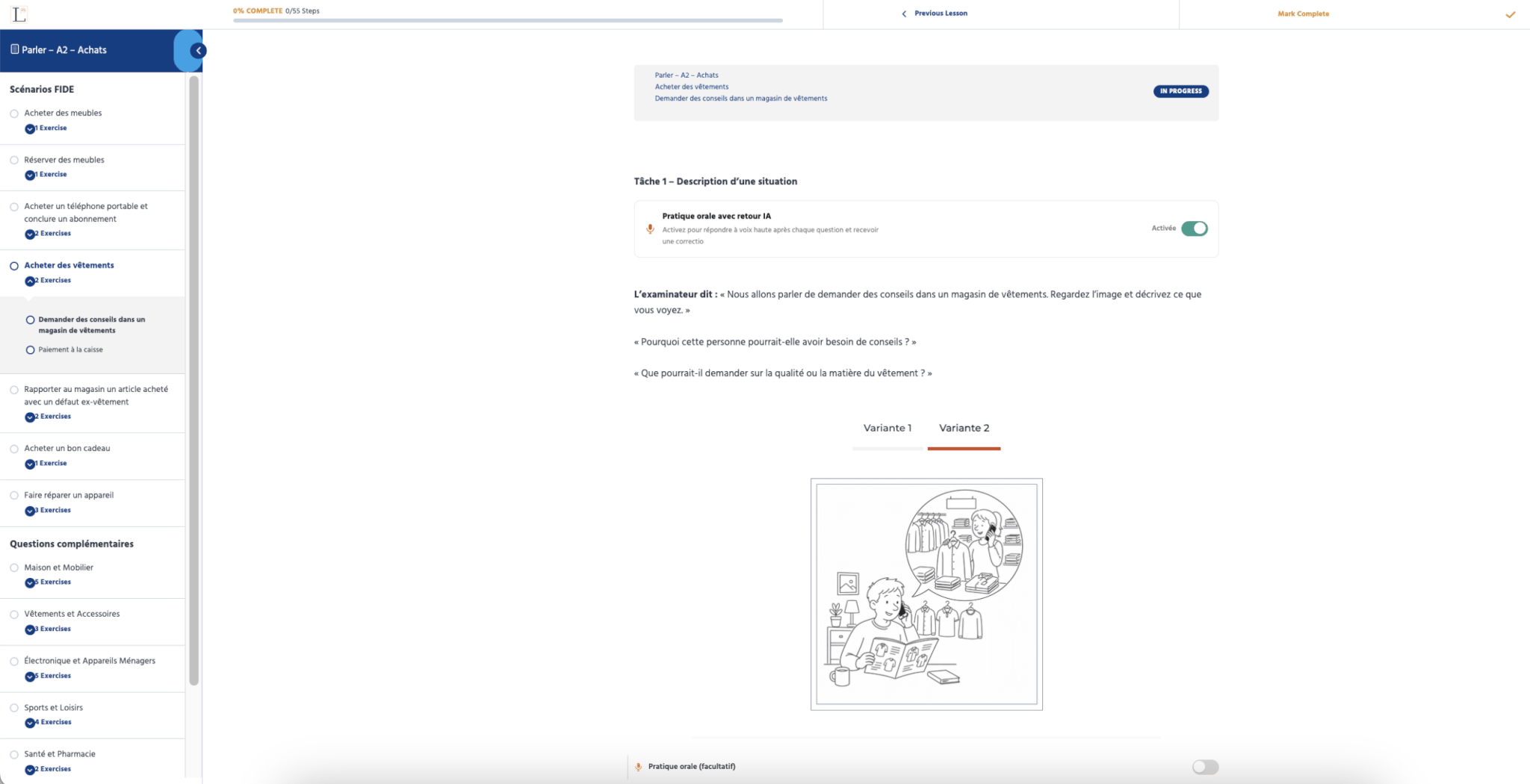
Task: Open Demander des conseils dans un magasin item
Action: coord(92,326)
